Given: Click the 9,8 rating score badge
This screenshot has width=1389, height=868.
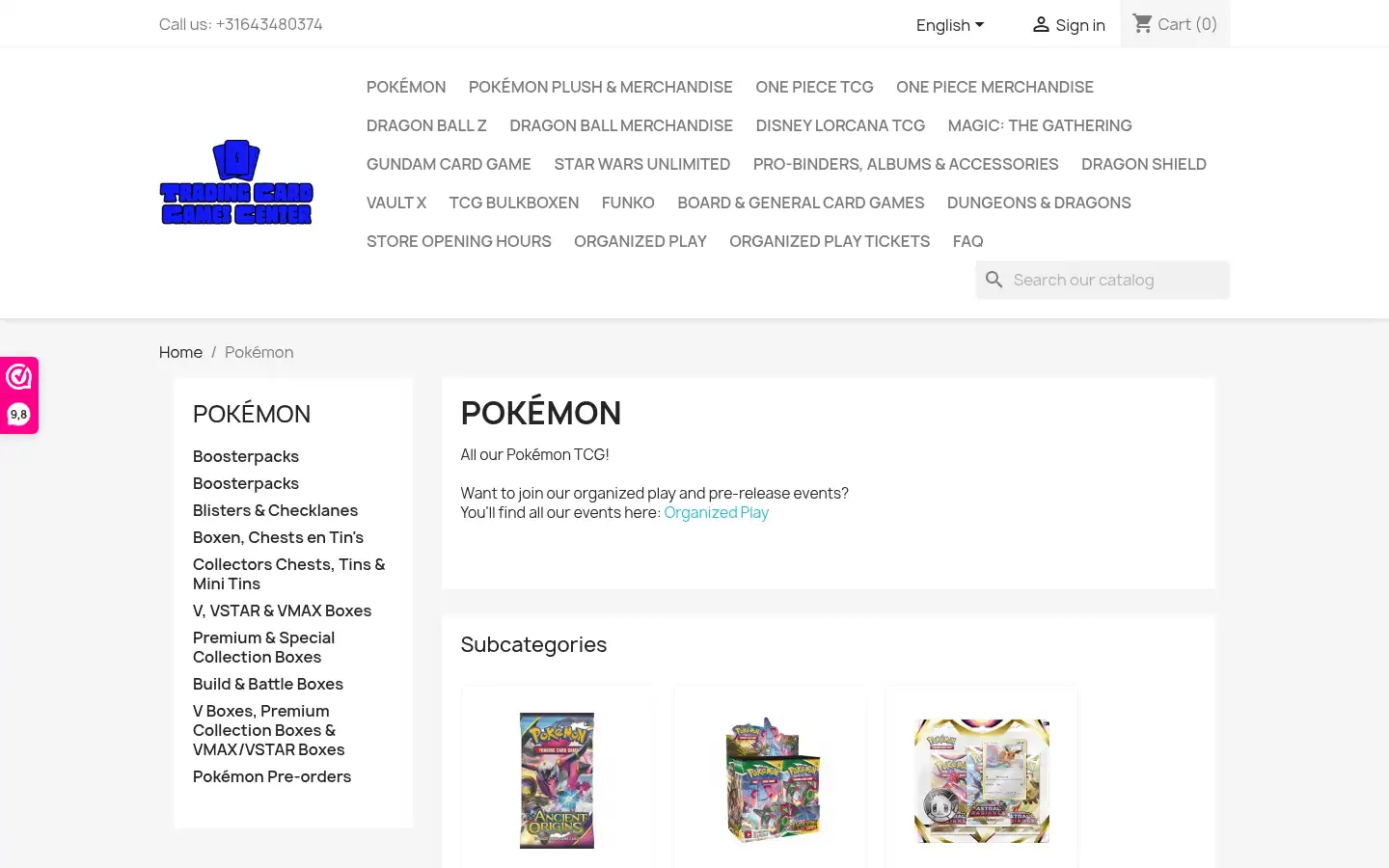Looking at the screenshot, I should point(18,415).
